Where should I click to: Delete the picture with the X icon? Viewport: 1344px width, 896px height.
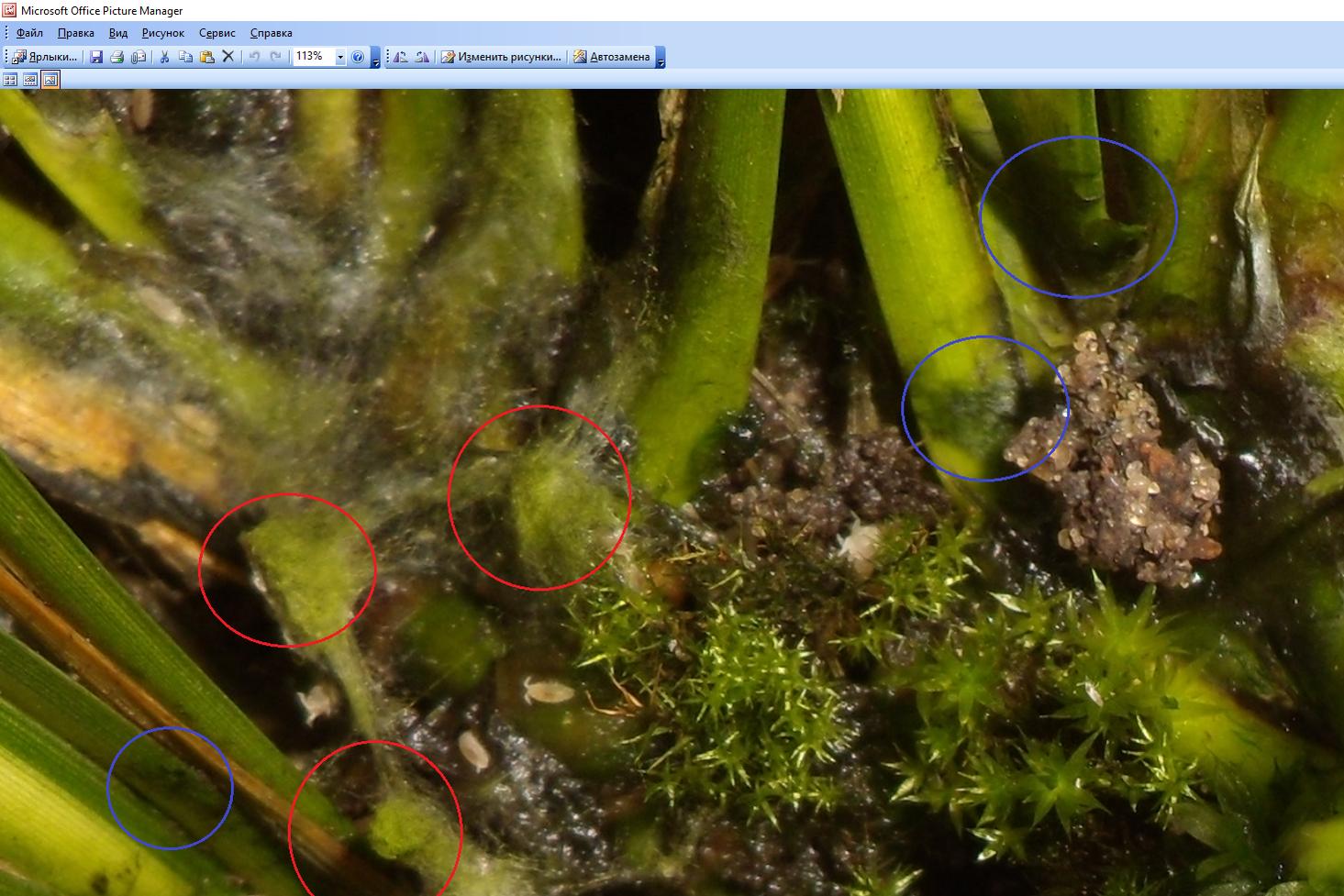[x=228, y=57]
